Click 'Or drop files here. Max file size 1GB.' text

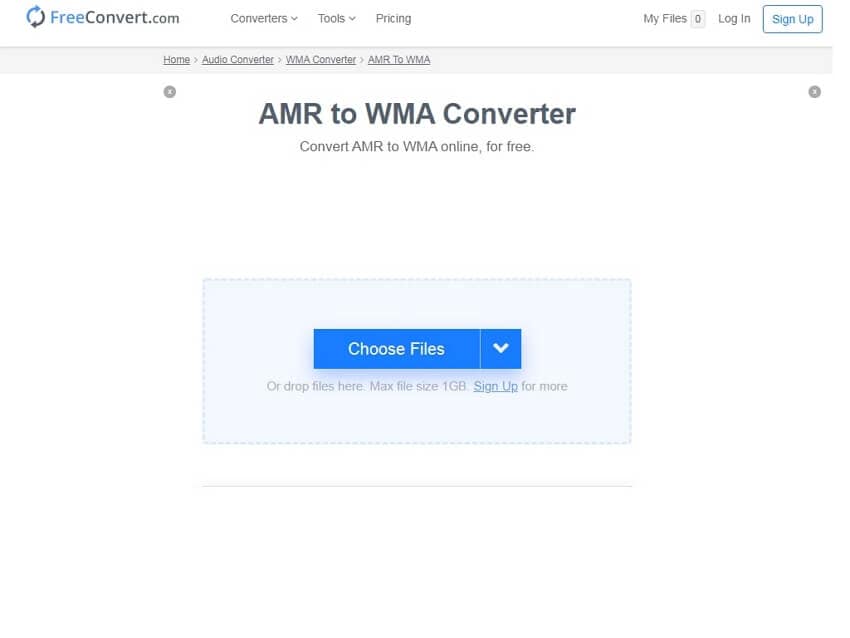point(367,386)
